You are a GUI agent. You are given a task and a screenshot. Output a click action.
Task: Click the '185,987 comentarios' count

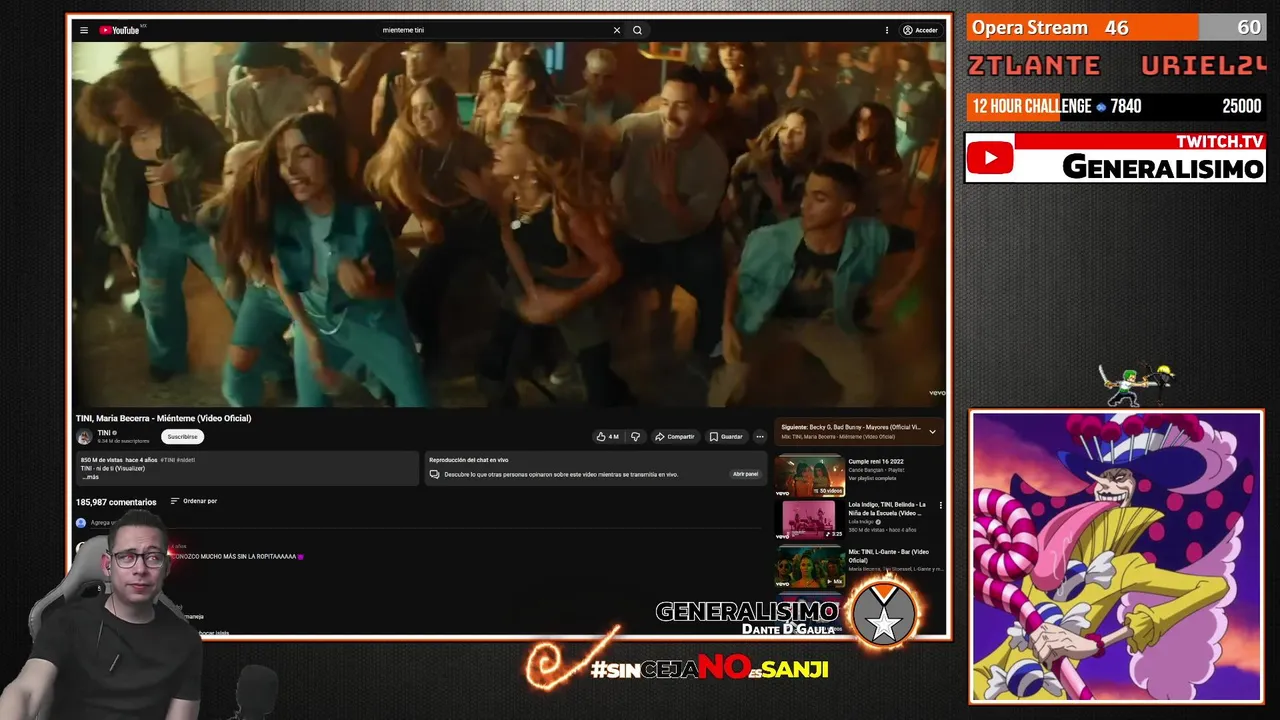(x=116, y=502)
